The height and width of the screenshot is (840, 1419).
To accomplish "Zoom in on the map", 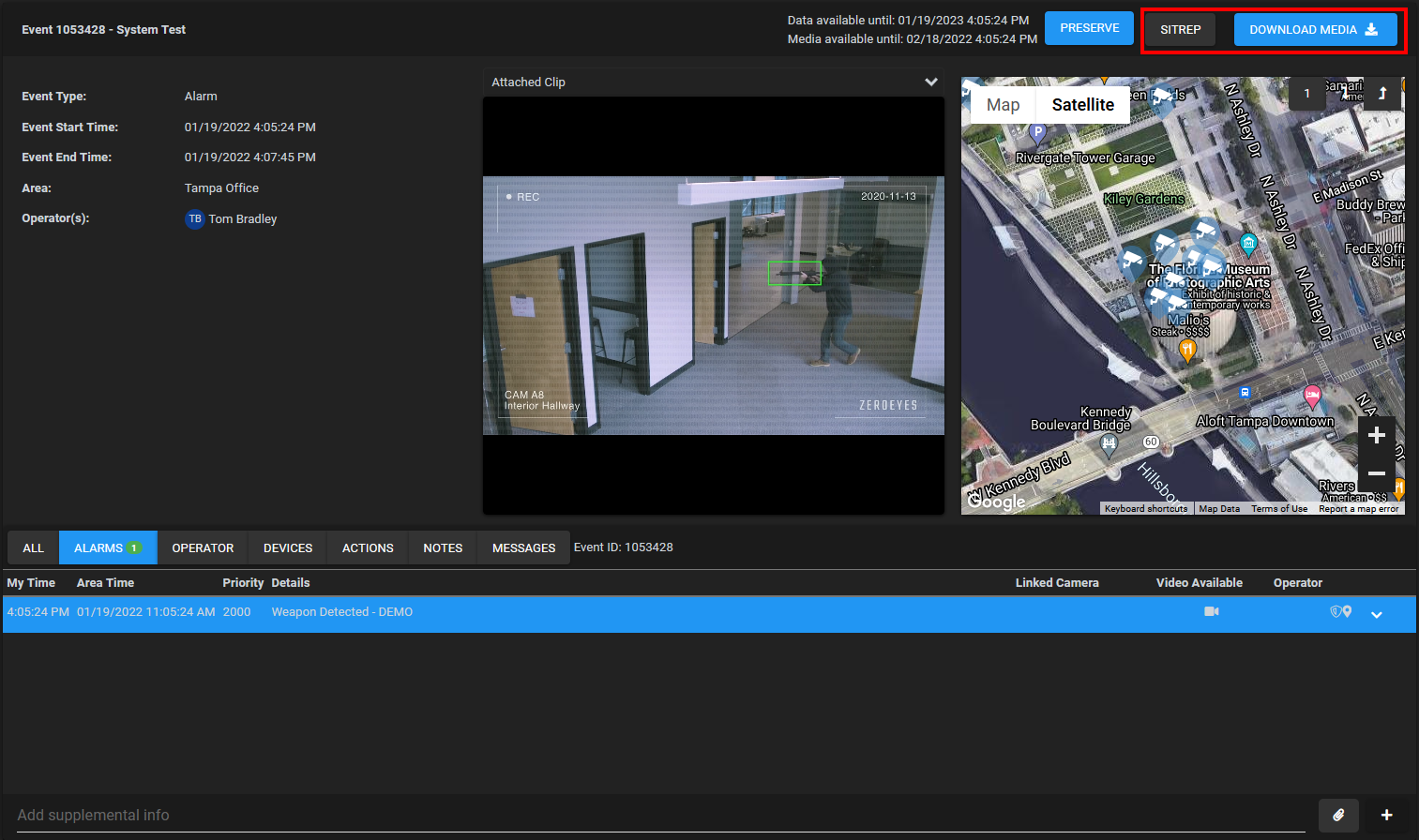I will pyautogui.click(x=1376, y=435).
